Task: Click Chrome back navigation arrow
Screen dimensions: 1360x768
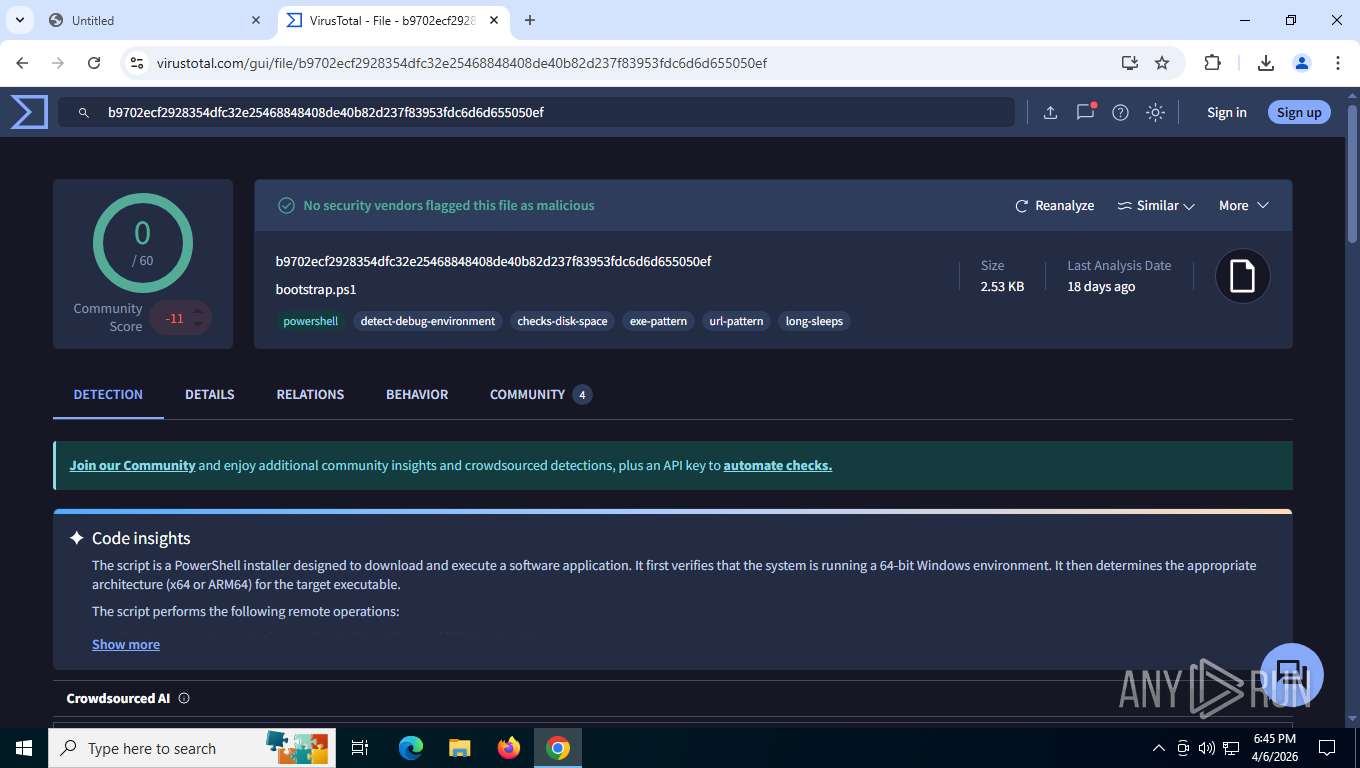Action: click(22, 63)
